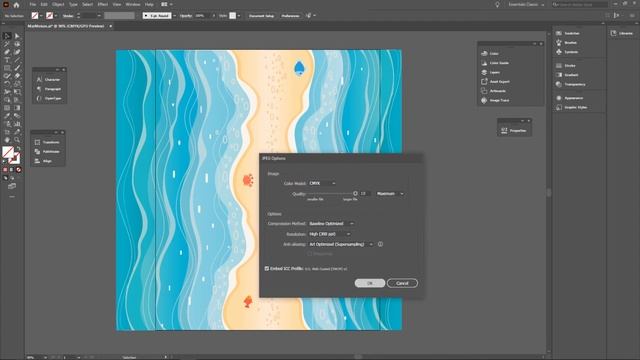This screenshot has width=640, height=360.
Task: Open the Character panel icon
Action: point(39,80)
